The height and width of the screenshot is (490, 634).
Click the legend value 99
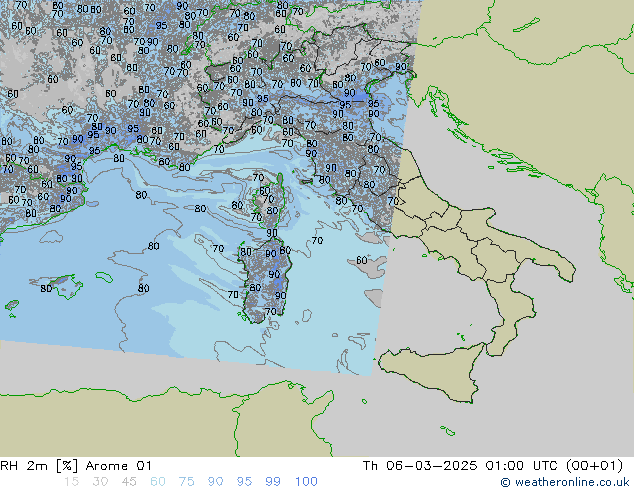click(x=273, y=482)
